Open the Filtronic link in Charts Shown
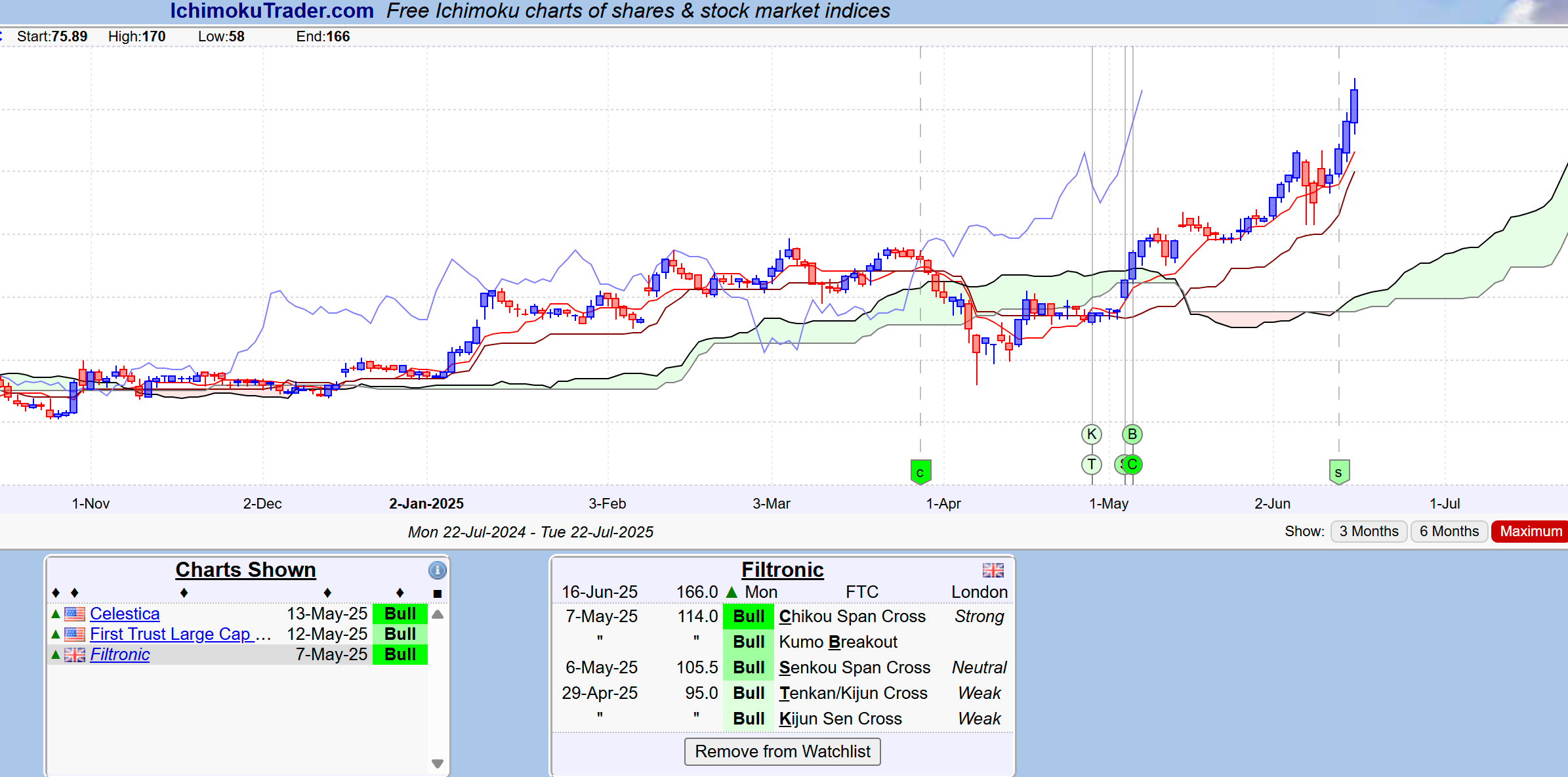1568x777 pixels. (x=119, y=654)
